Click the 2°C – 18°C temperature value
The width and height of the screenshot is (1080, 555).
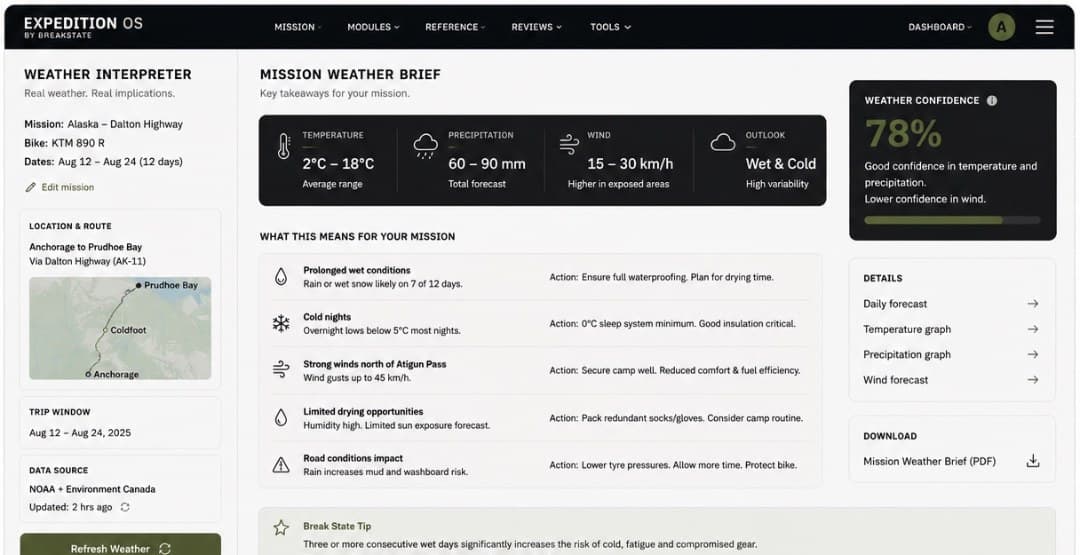click(338, 164)
